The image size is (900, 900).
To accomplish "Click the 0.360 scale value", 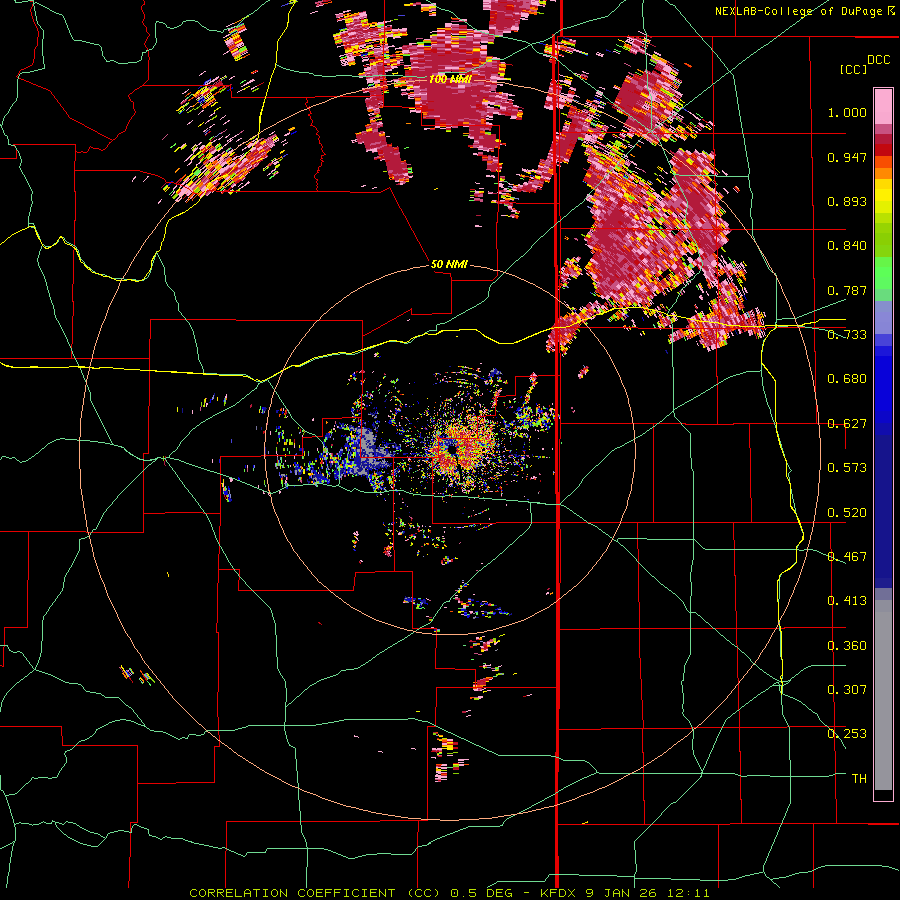I will coord(847,645).
